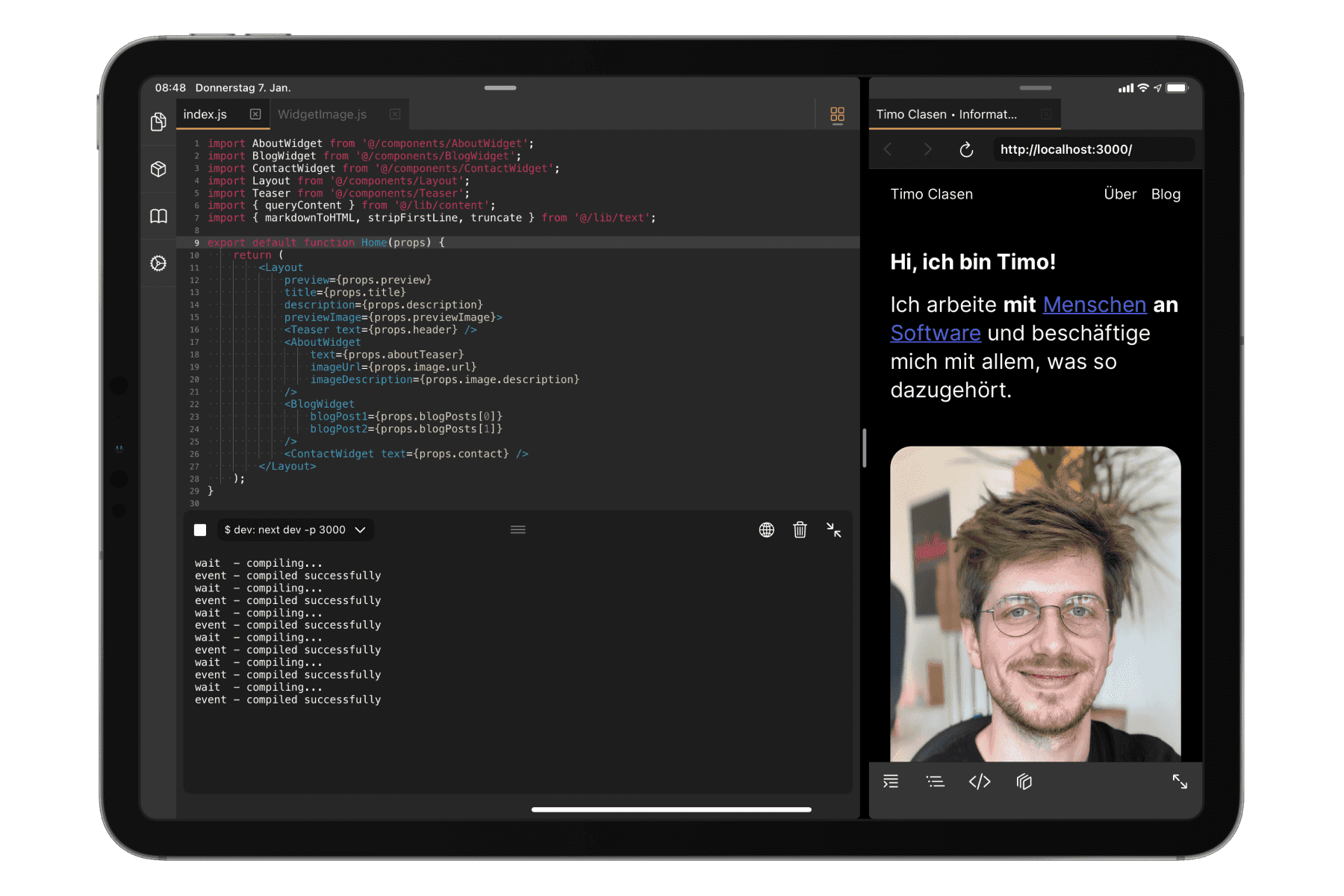Open the app in browser via globe icon
1344x896 pixels.
coord(766,530)
